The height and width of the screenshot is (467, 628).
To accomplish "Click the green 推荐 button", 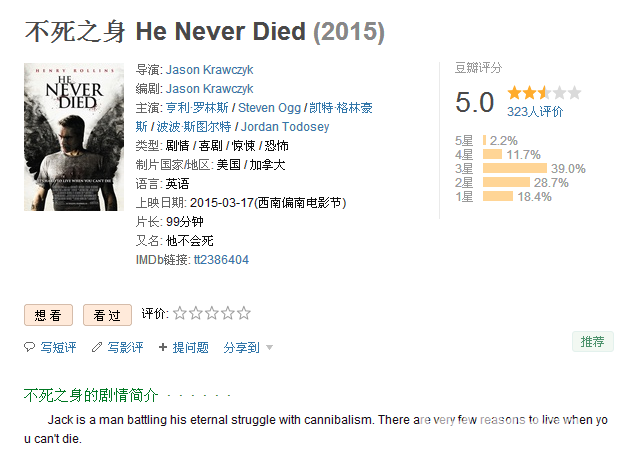I will point(593,342).
